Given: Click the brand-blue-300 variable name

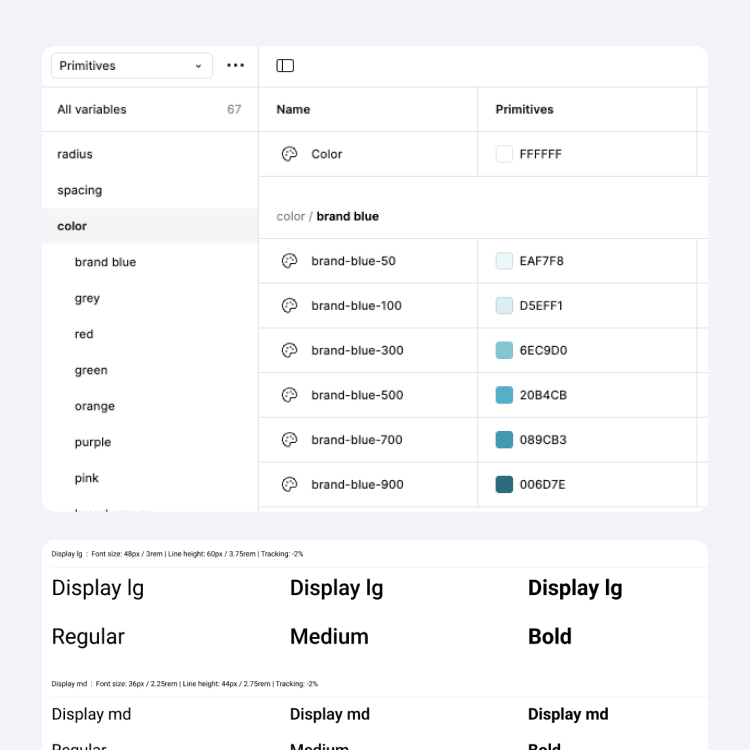Looking at the screenshot, I should (357, 350).
